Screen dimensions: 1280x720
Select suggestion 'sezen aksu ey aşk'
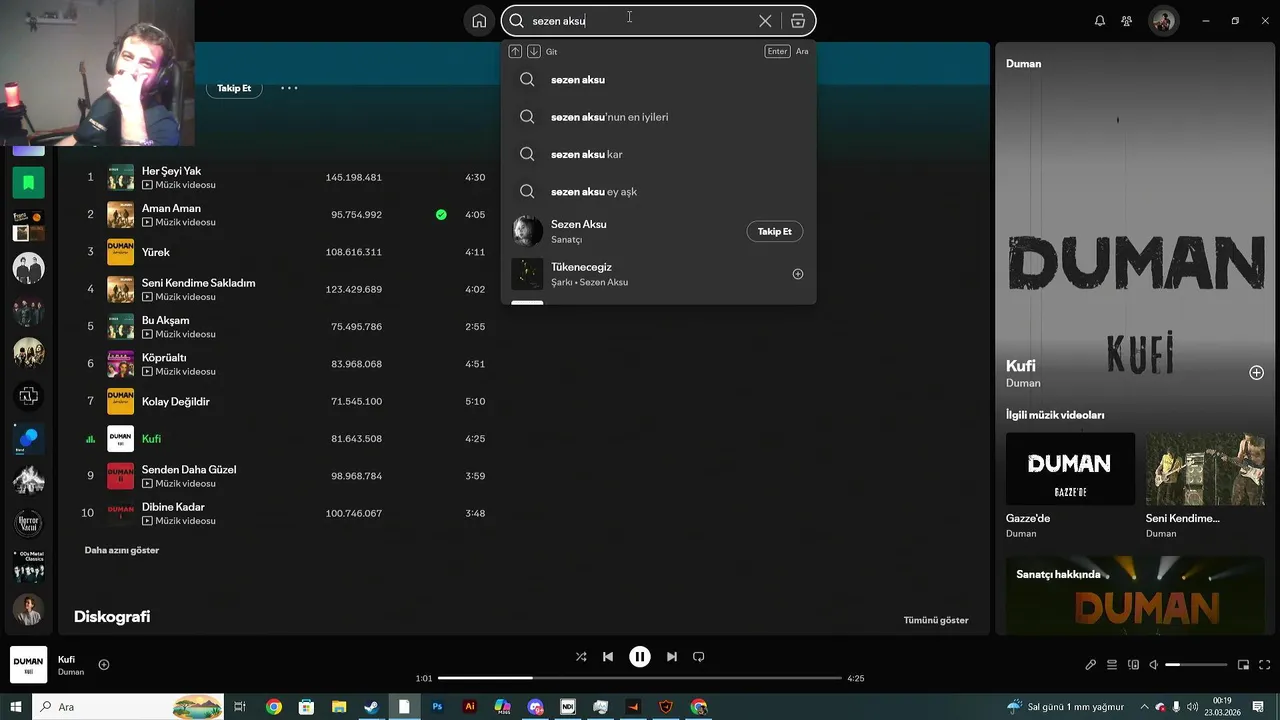(658, 191)
